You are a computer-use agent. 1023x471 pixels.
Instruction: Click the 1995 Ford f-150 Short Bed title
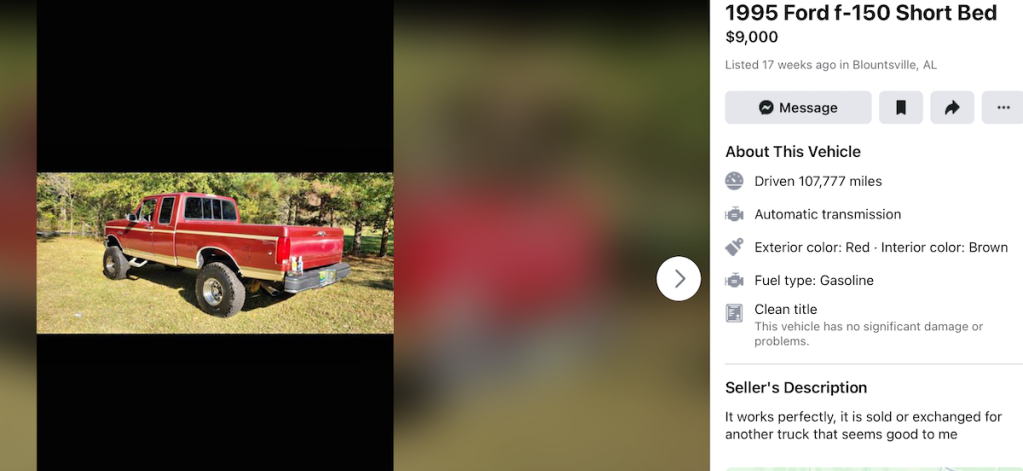coord(861,12)
